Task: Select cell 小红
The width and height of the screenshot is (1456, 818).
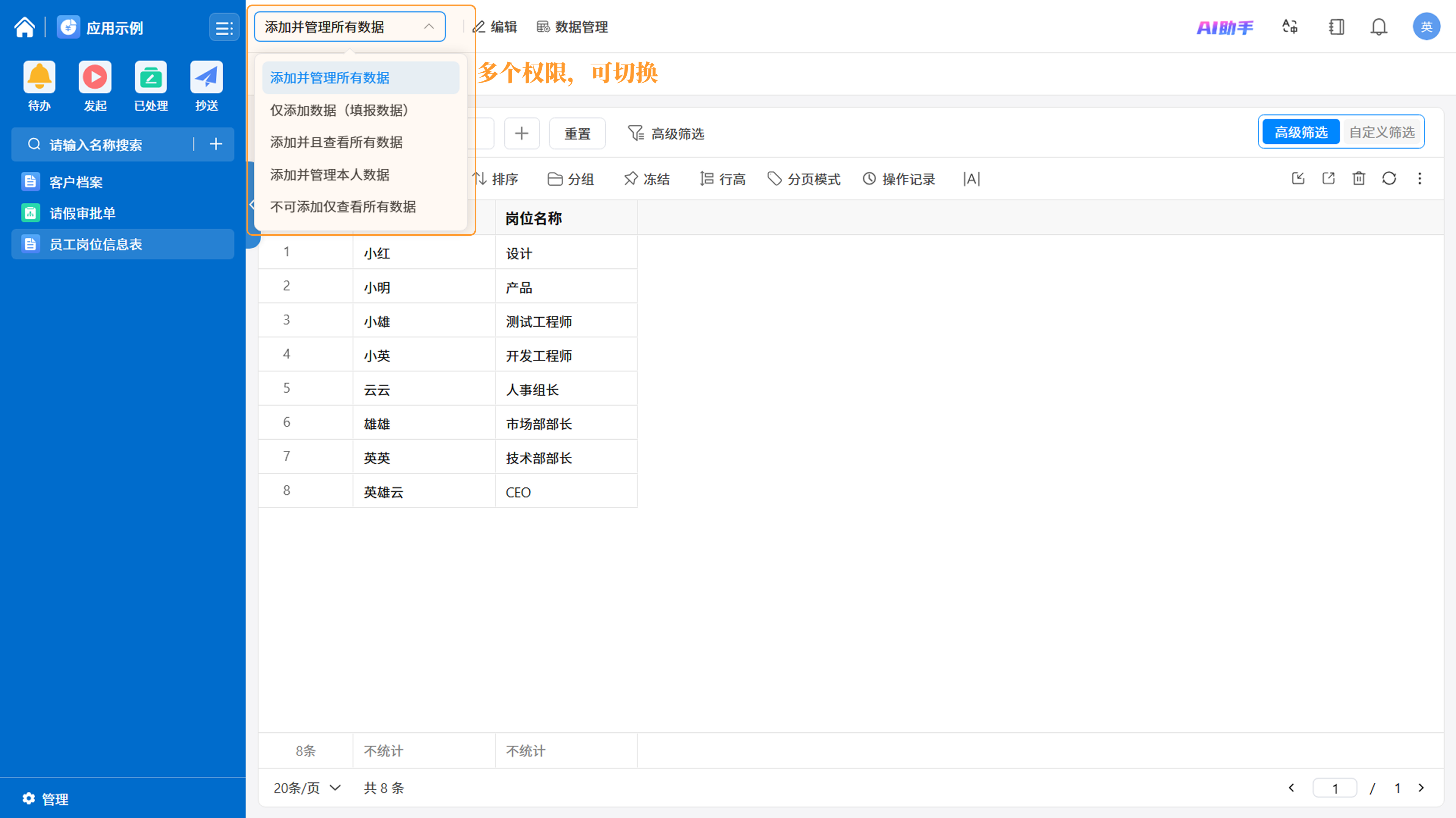Action: pyautogui.click(x=425, y=252)
